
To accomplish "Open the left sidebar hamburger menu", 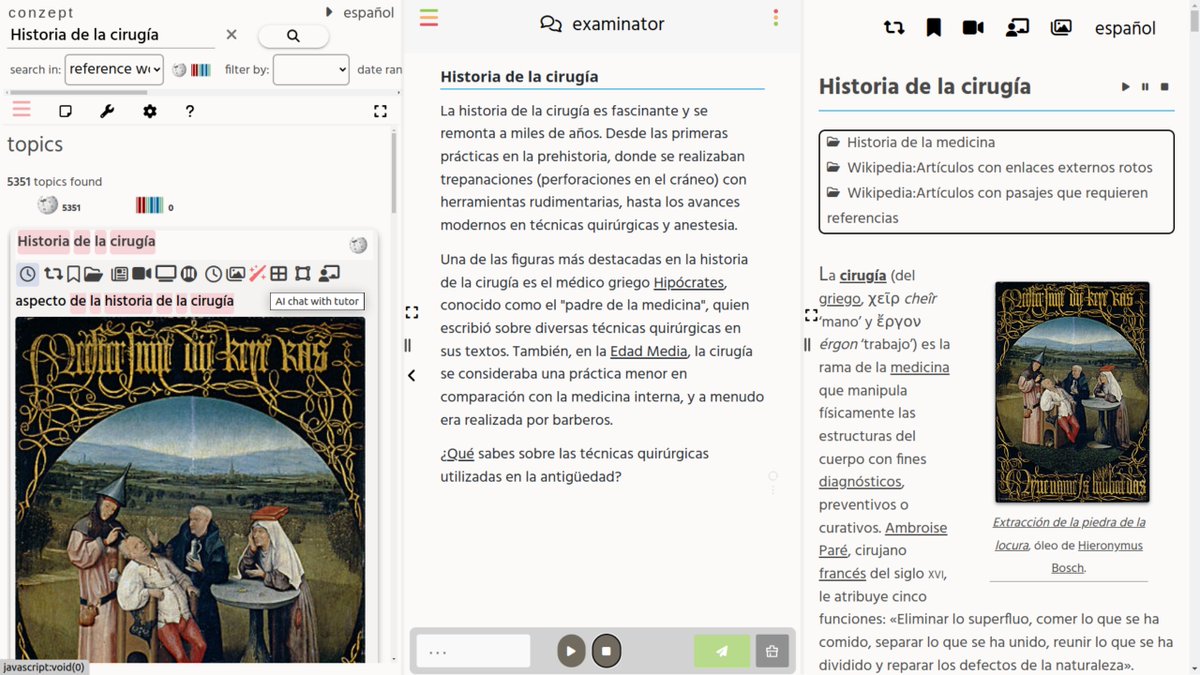I will click(x=21, y=110).
